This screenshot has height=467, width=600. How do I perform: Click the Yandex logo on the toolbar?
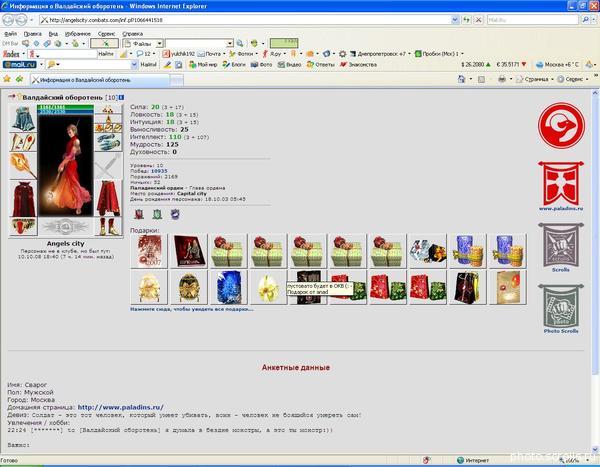(11, 54)
